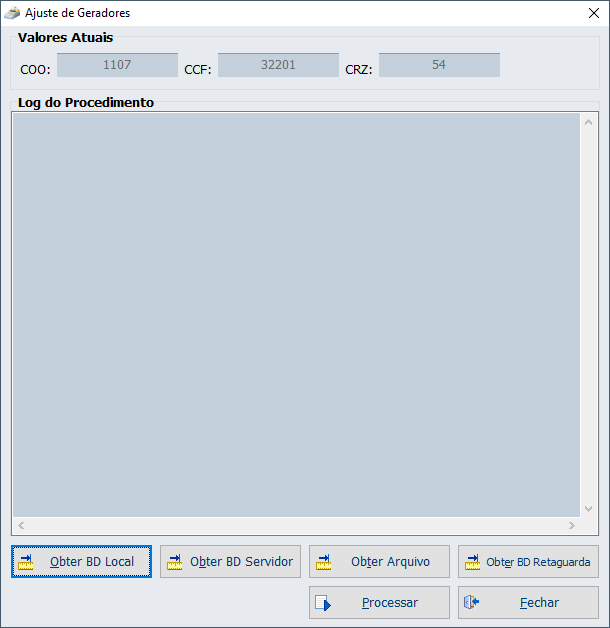Click the log's horizontal scrollbar left arrow
Image resolution: width=610 pixels, height=628 pixels.
(x=20, y=525)
